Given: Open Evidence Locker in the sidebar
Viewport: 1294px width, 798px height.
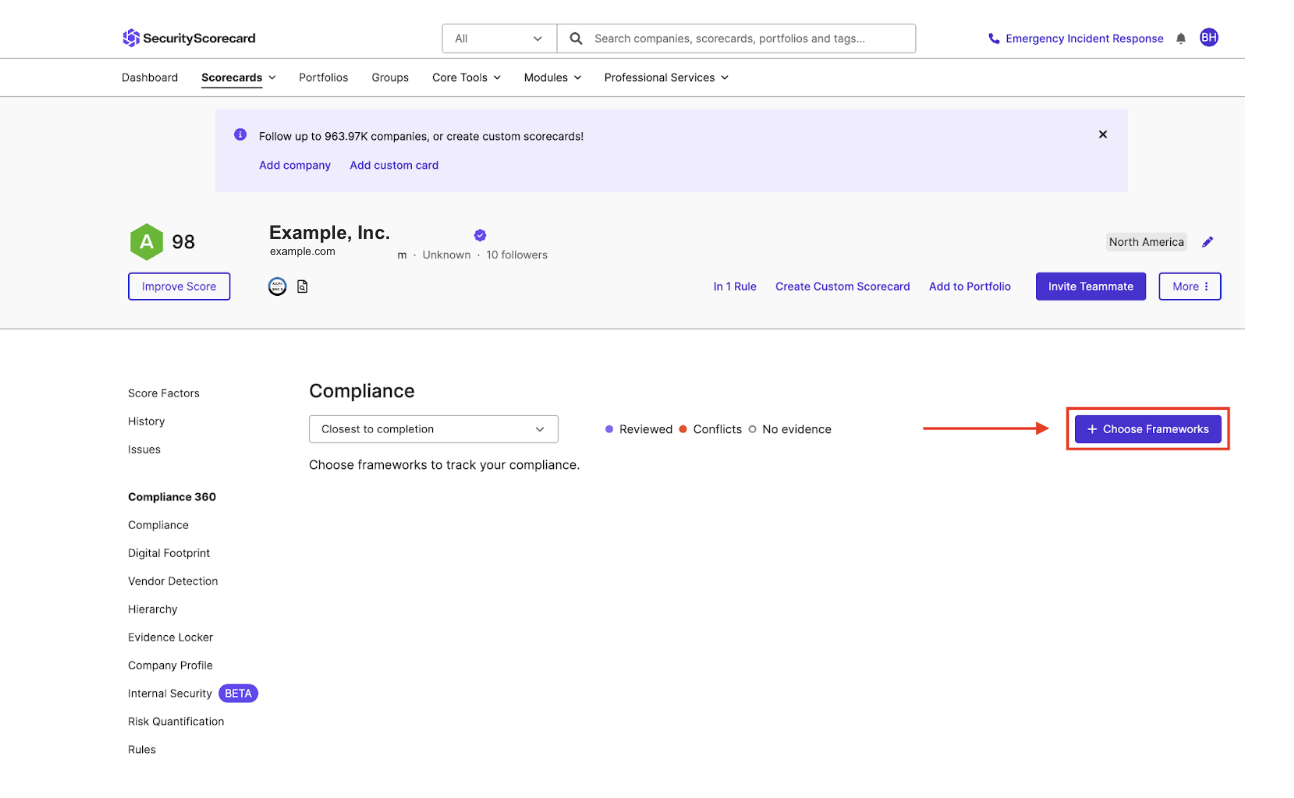Looking at the screenshot, I should tap(171, 637).
